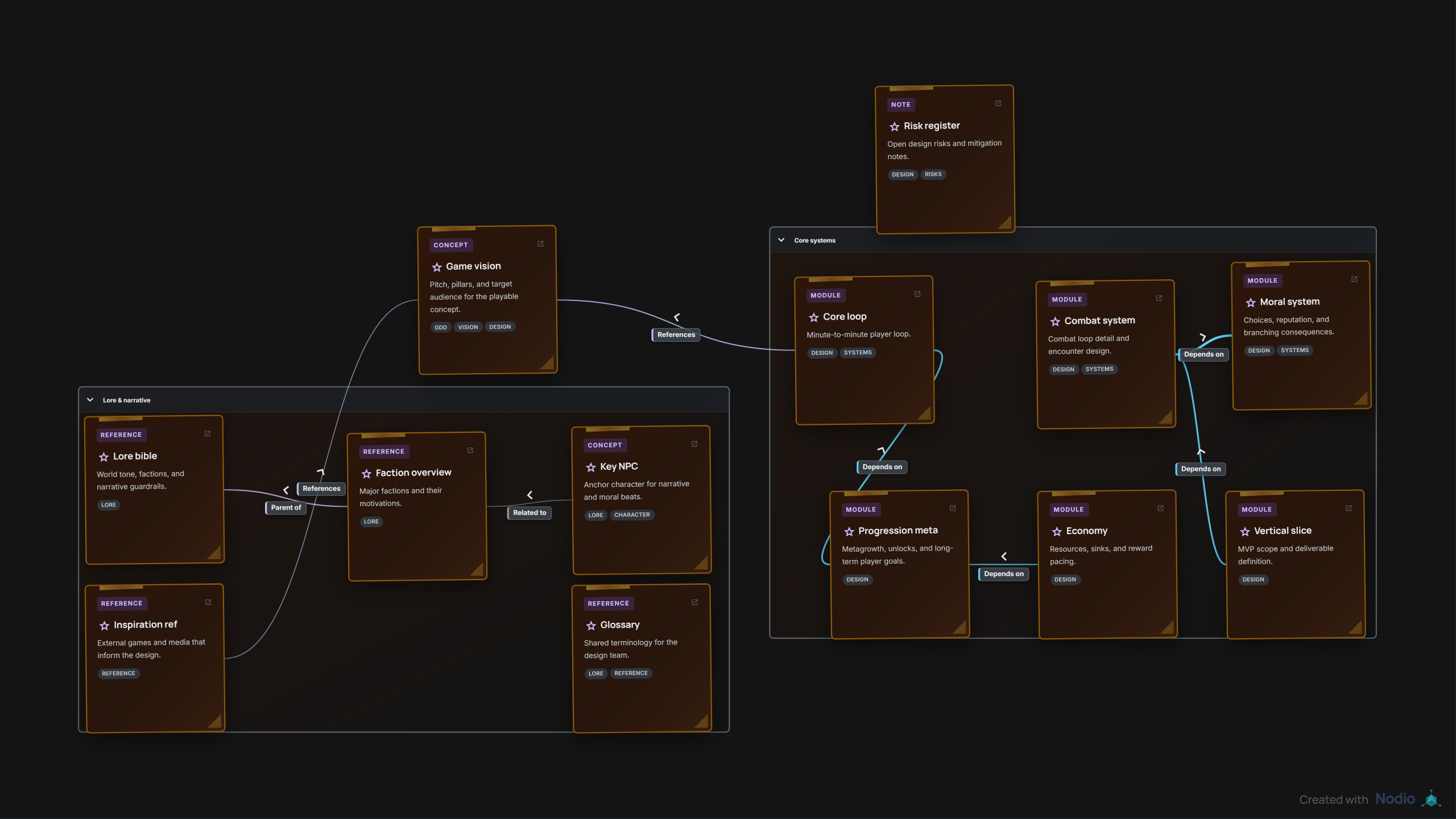Click REFERENCE badge on Inspiration ref
Screen dimensions: 1456x819
point(121,603)
